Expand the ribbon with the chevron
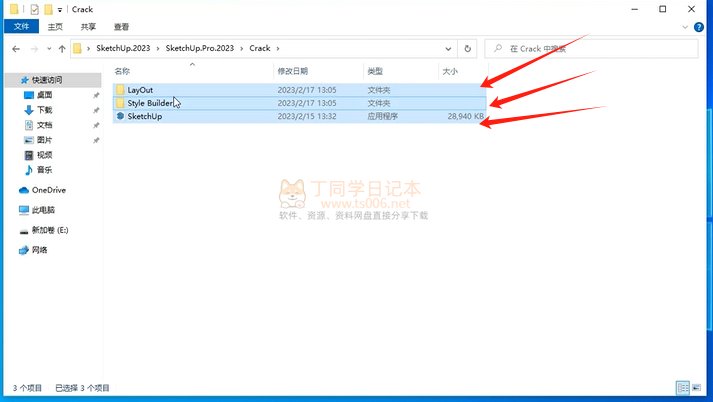The image size is (713, 402). click(685, 27)
